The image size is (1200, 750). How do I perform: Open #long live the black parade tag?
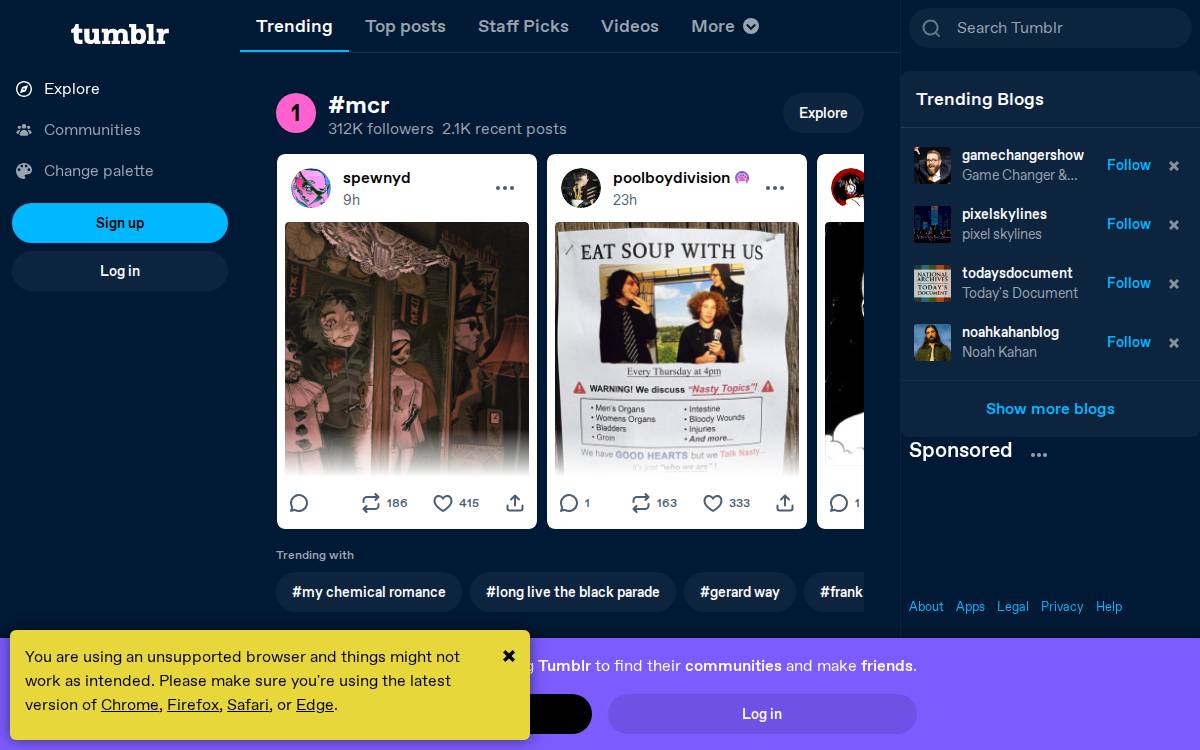pyautogui.click(x=573, y=592)
